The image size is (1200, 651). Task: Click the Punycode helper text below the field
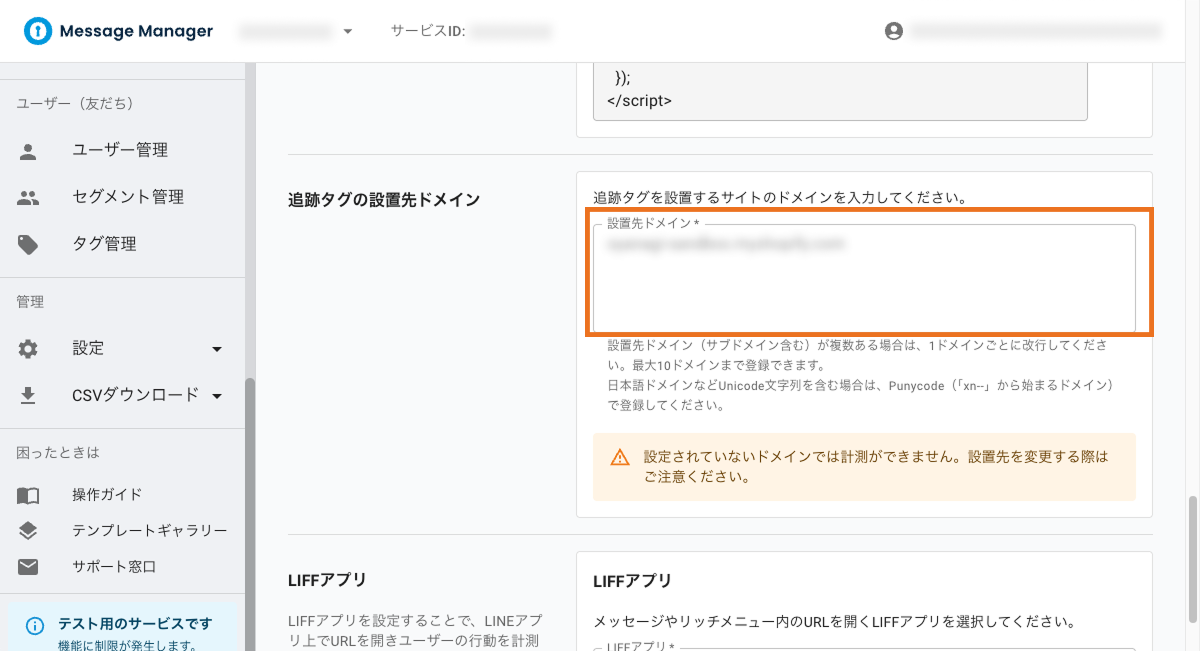860,394
